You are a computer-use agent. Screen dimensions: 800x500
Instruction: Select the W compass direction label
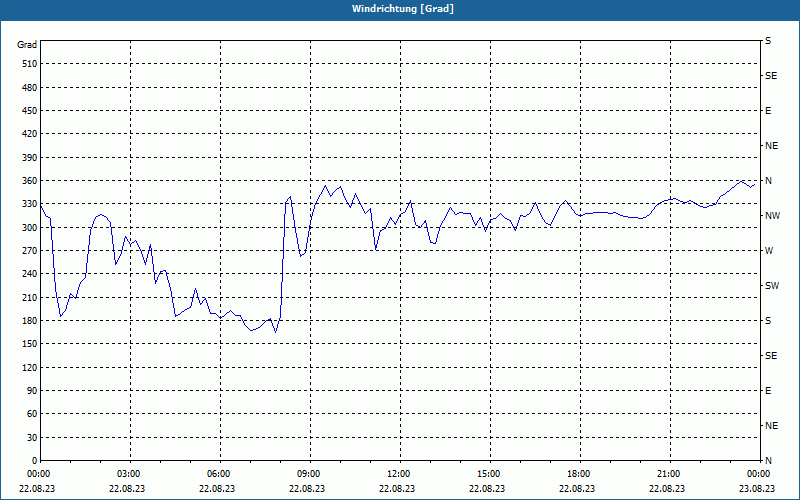[769, 251]
